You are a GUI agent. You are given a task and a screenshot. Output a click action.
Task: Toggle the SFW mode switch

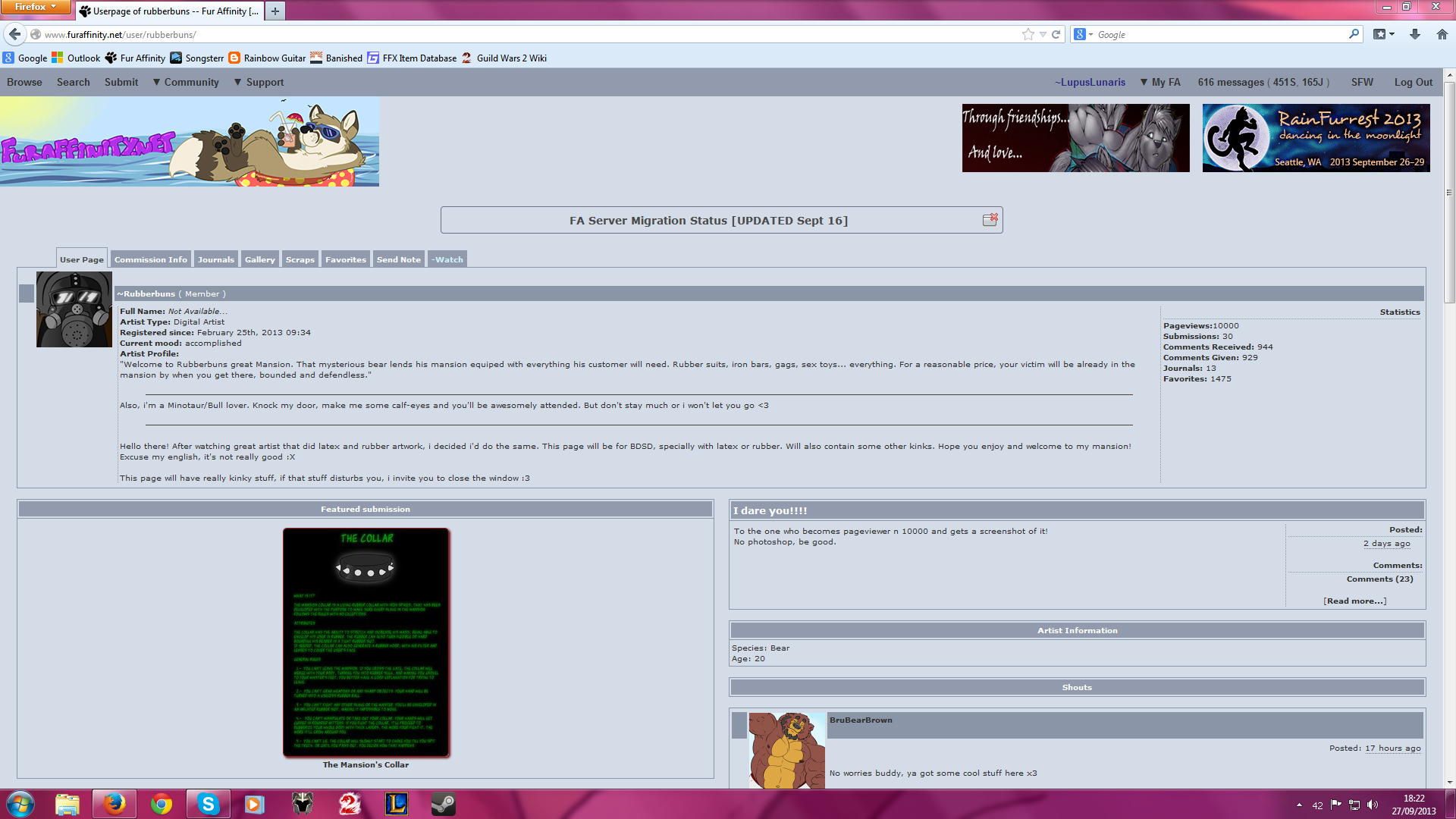click(1362, 82)
